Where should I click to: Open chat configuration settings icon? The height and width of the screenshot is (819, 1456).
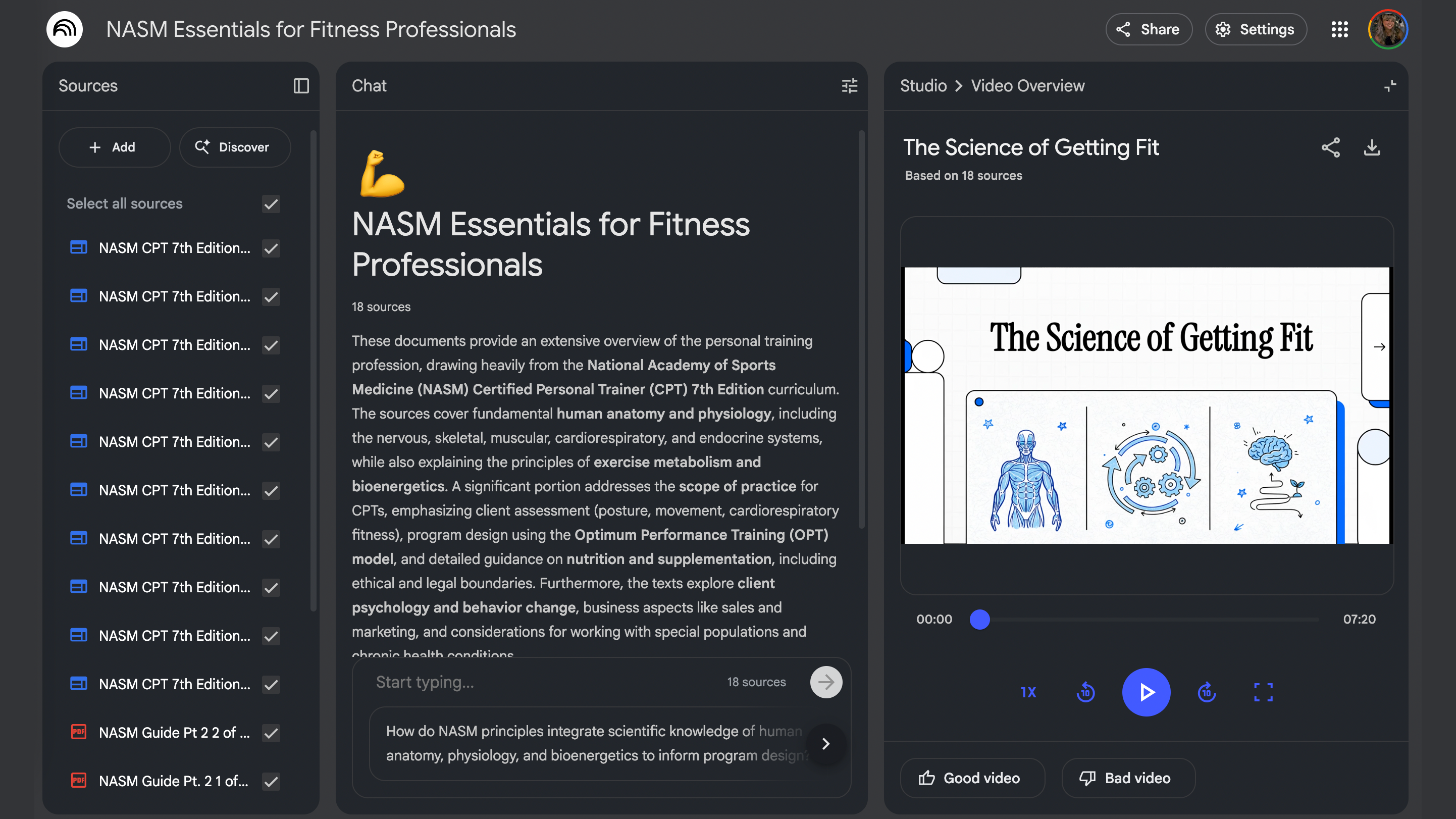tap(849, 86)
